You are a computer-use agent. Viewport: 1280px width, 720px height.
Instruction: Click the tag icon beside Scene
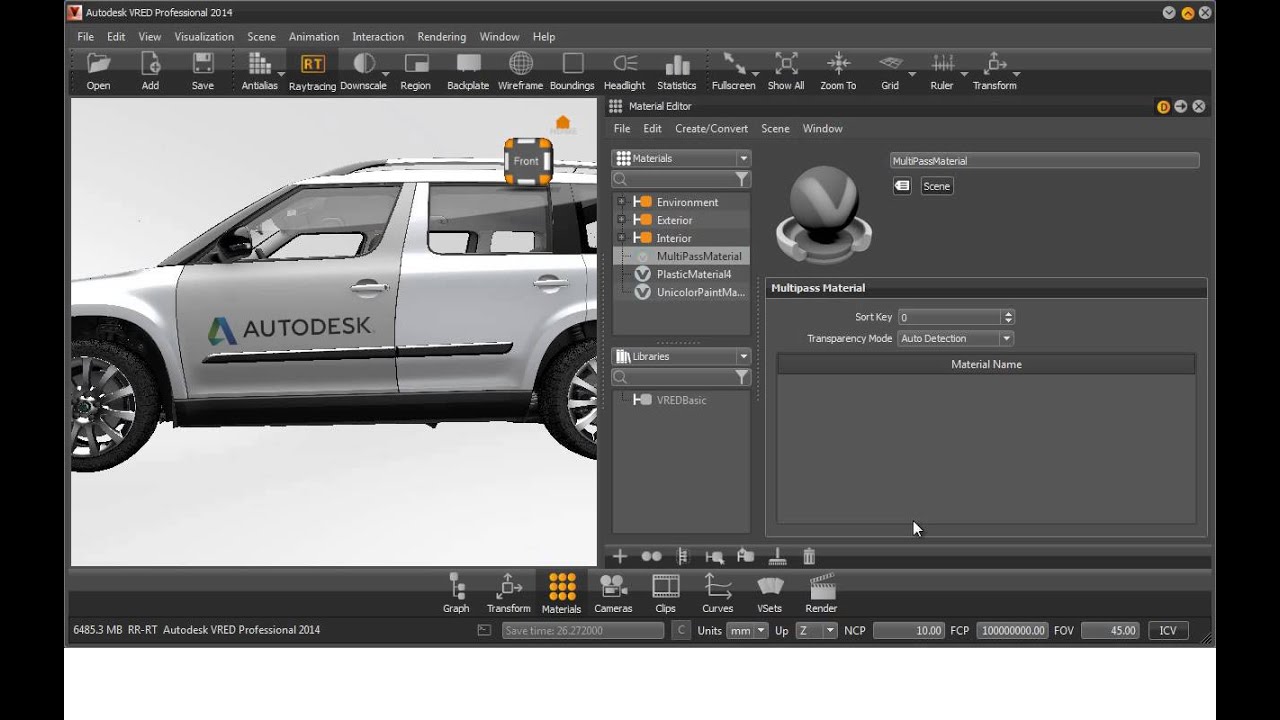point(902,186)
